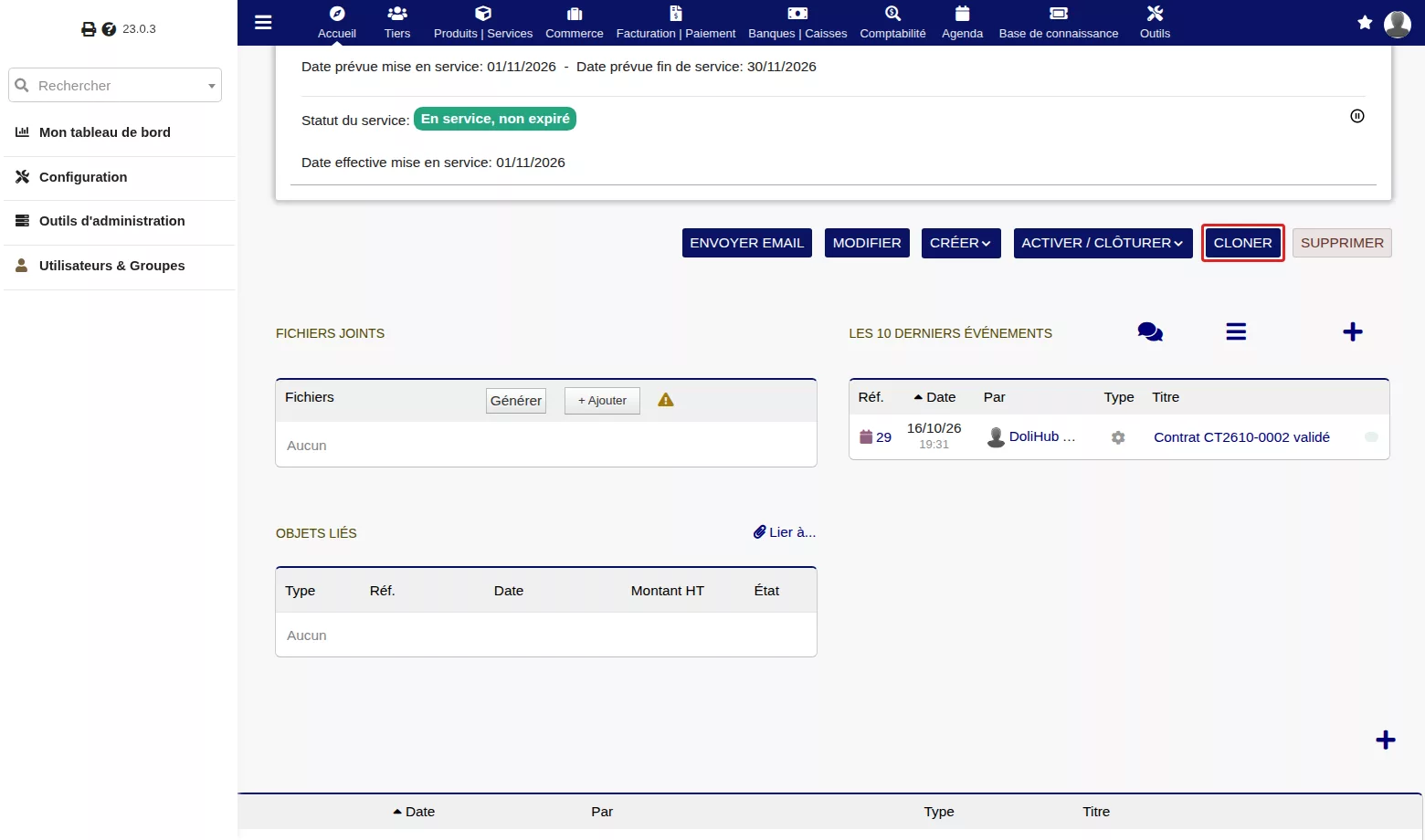Click the pause icon beside service status
This screenshot has width=1425, height=840.
pos(1357,116)
